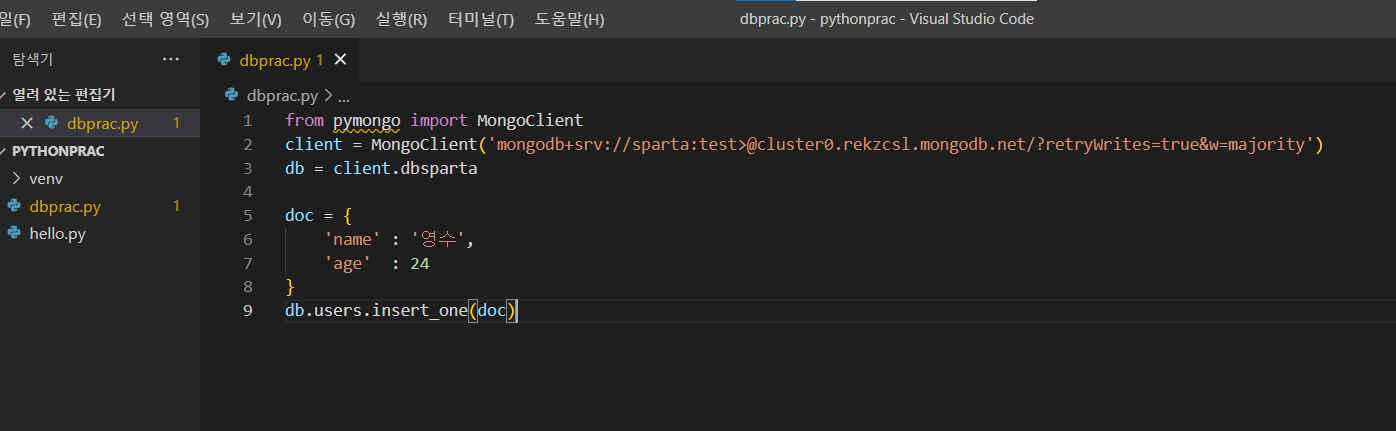The image size is (1396, 431).
Task: Open the 도움말(H) menu
Action: pos(569,19)
